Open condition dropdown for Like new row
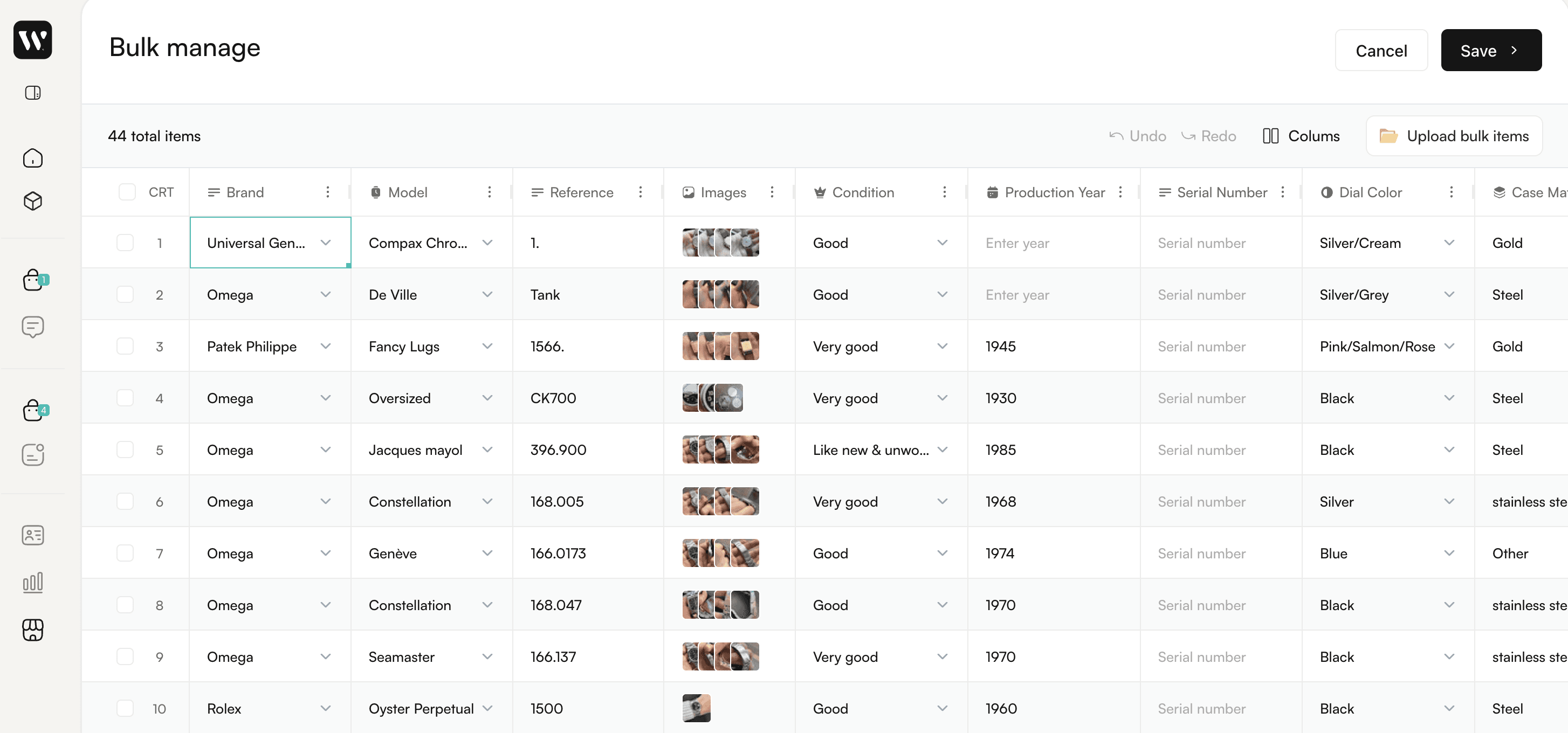 coord(943,450)
